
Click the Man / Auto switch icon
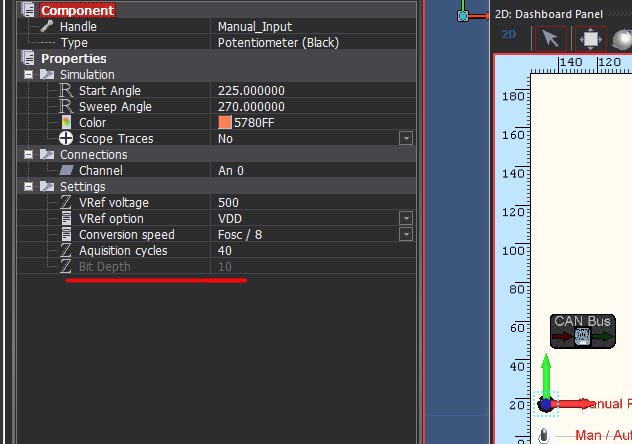point(544,436)
